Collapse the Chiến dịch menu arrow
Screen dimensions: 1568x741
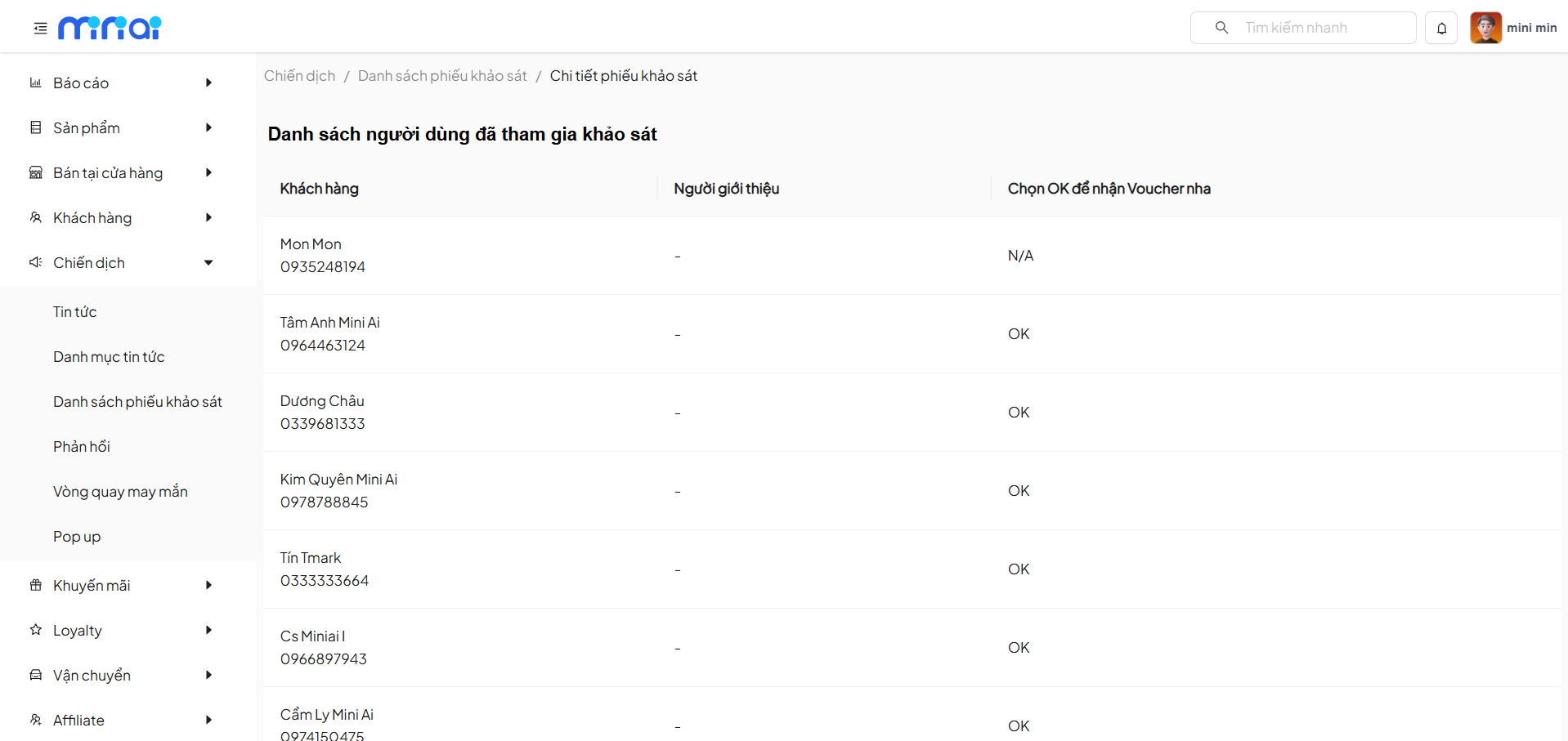click(208, 262)
